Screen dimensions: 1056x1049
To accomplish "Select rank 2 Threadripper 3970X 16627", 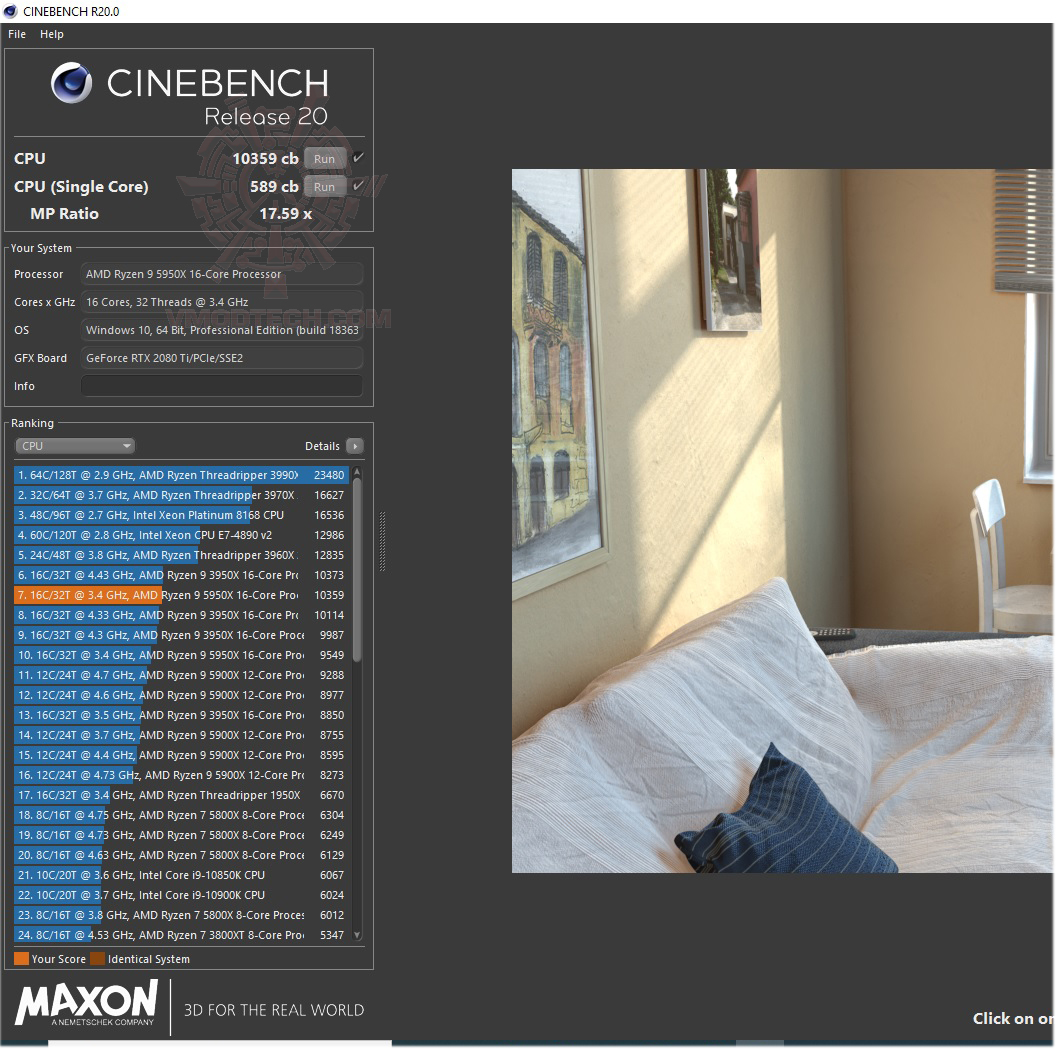I will point(181,495).
